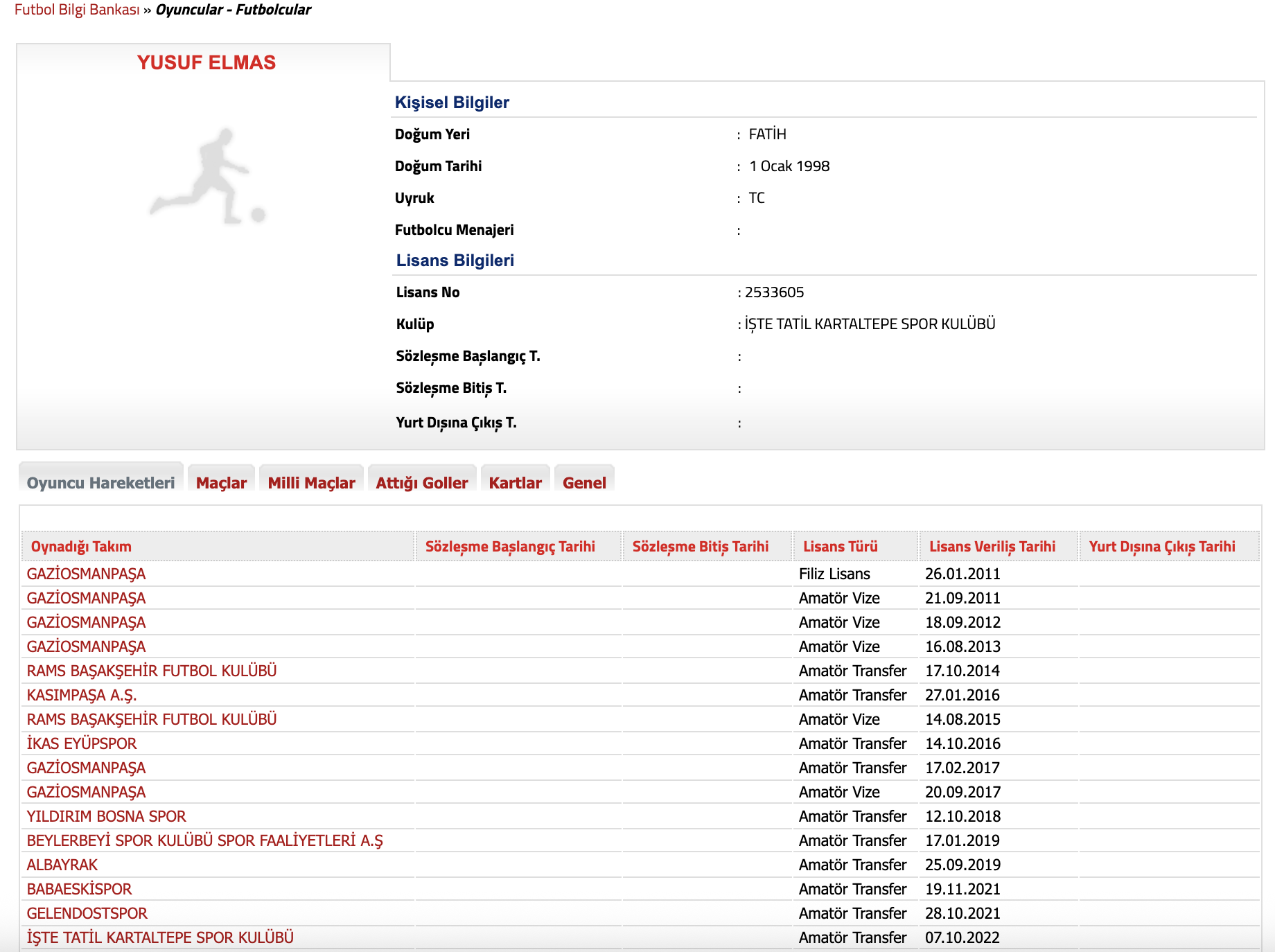This screenshot has width=1275, height=952.
Task: Select the Attığı Goller tab
Action: pyautogui.click(x=421, y=483)
